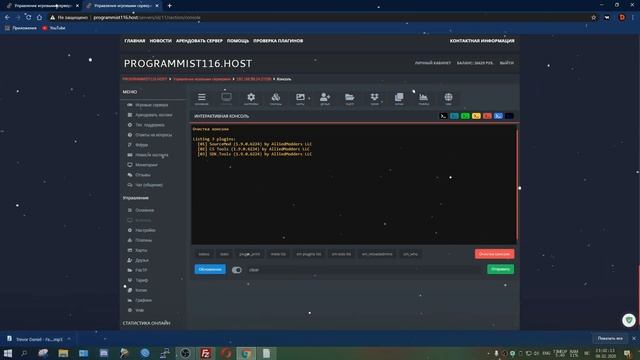The width and height of the screenshot is (640, 360).
Task: Open Tech support in the sidebar menu
Action: pos(150,125)
